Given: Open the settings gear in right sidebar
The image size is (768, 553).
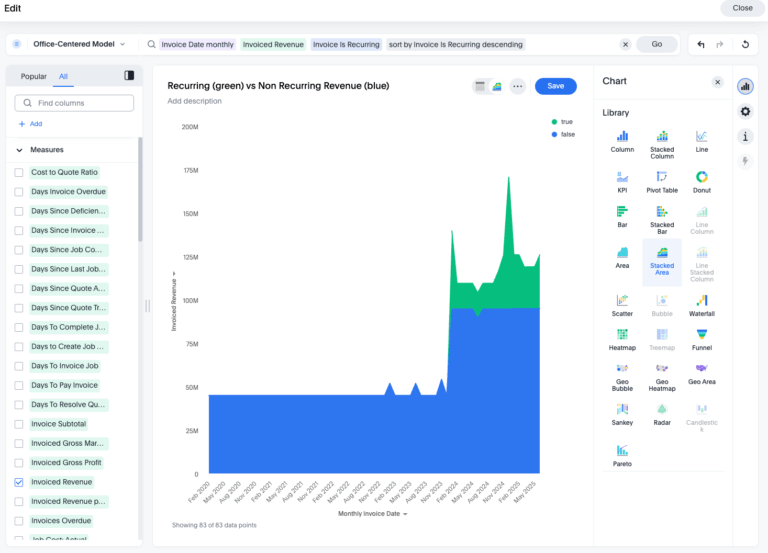Looking at the screenshot, I should click(745, 111).
